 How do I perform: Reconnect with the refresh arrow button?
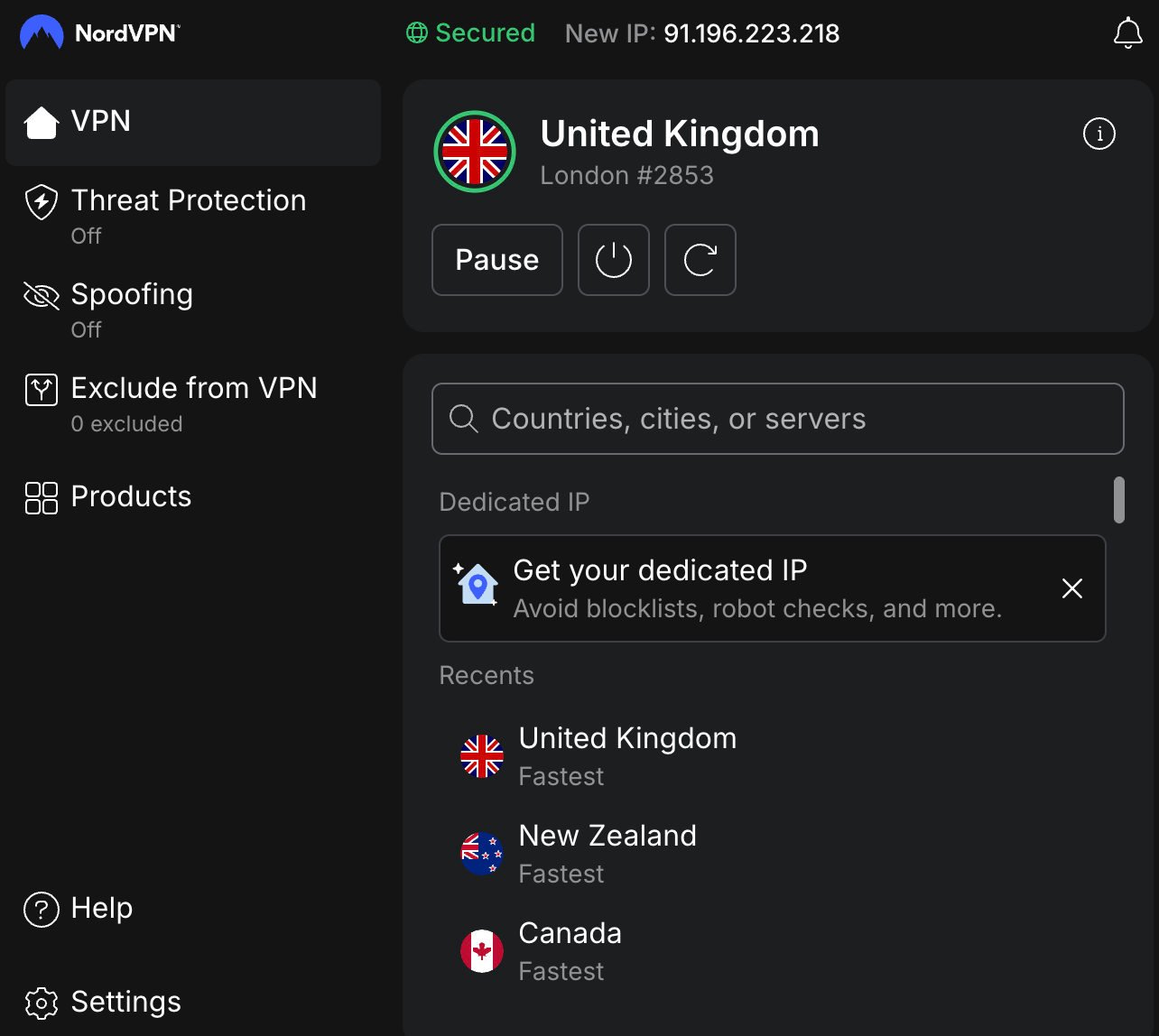pos(700,260)
